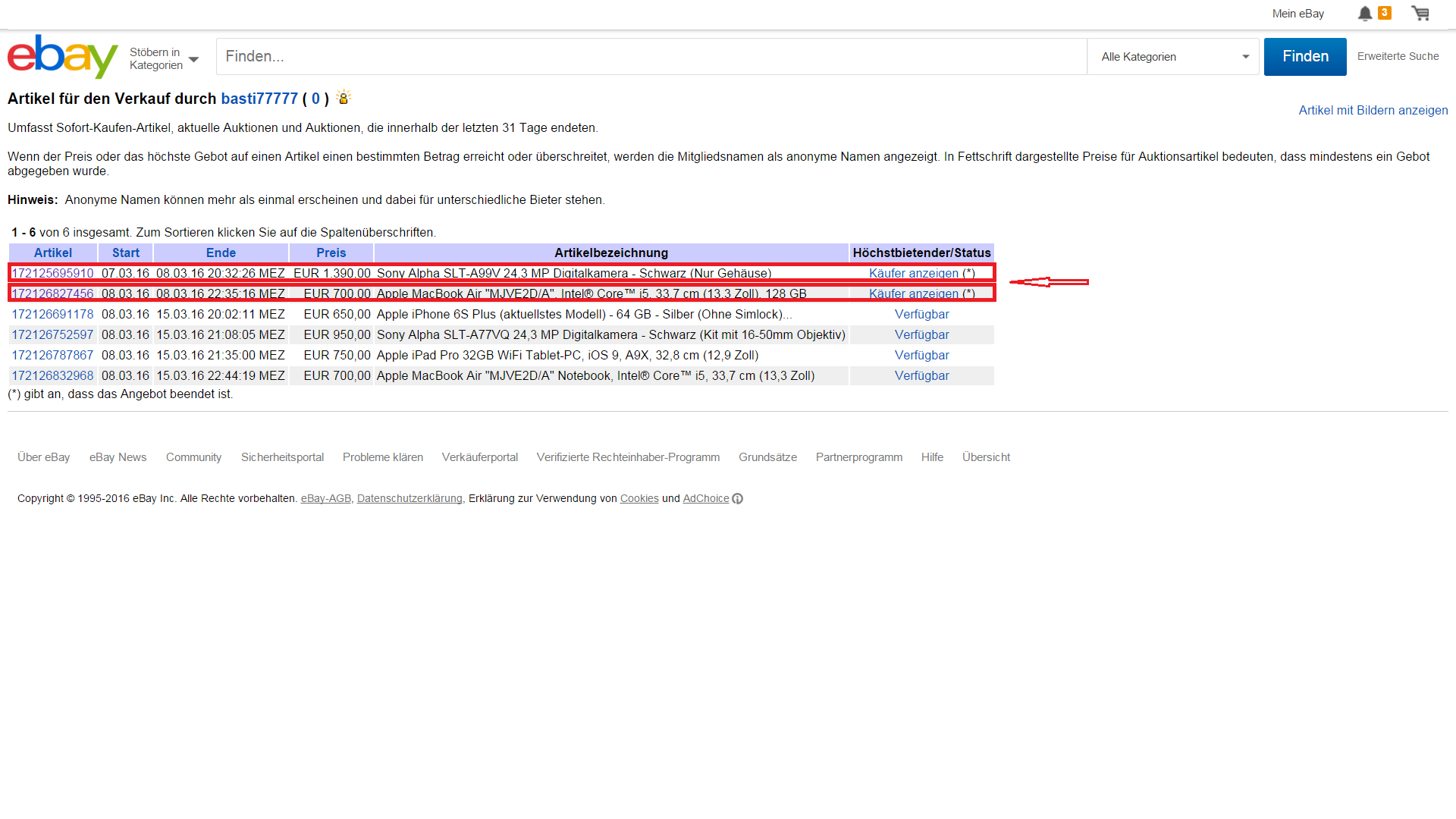
Task: Open Community footer link
Action: pos(193,457)
